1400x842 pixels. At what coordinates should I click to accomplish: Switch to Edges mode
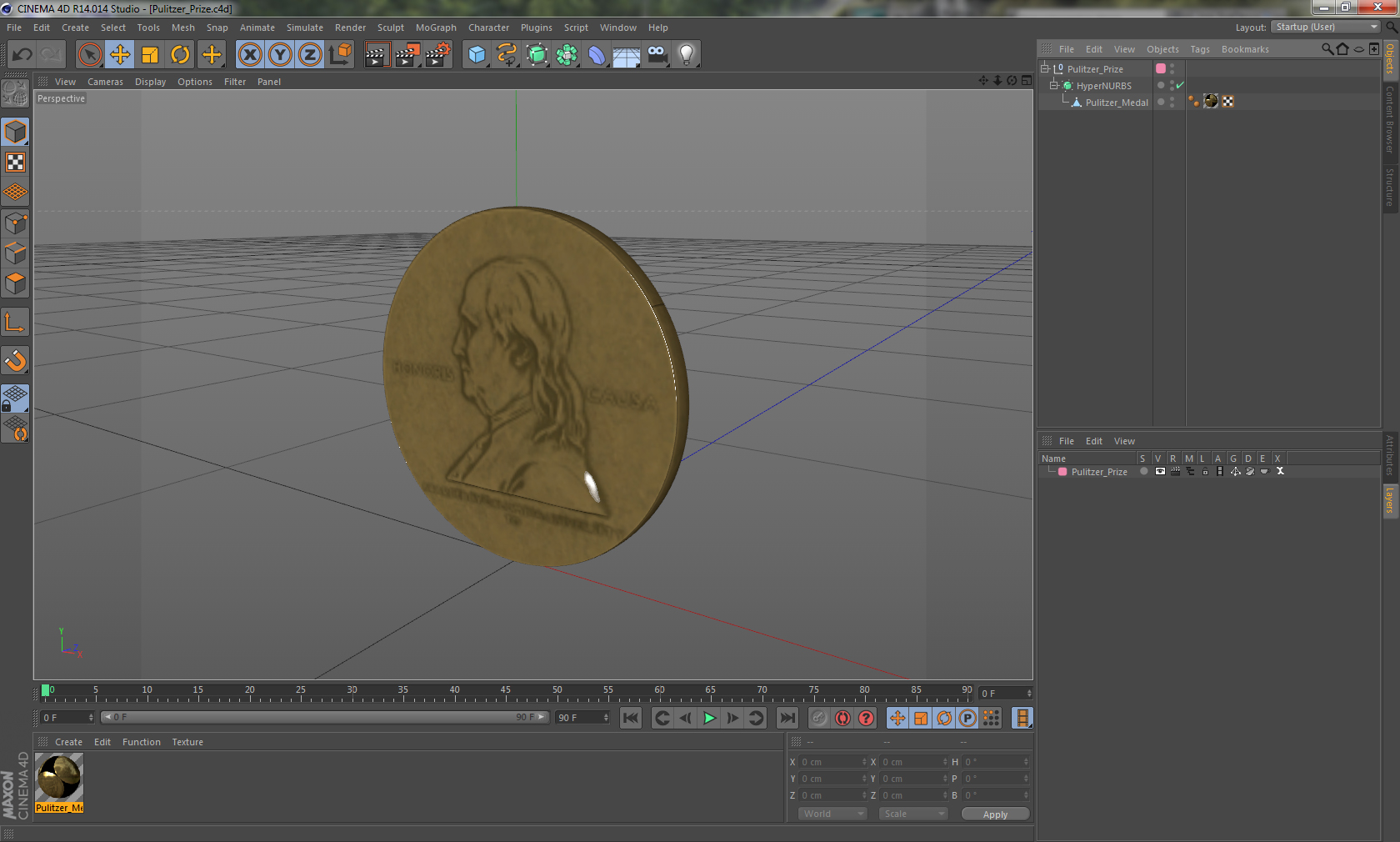15,253
